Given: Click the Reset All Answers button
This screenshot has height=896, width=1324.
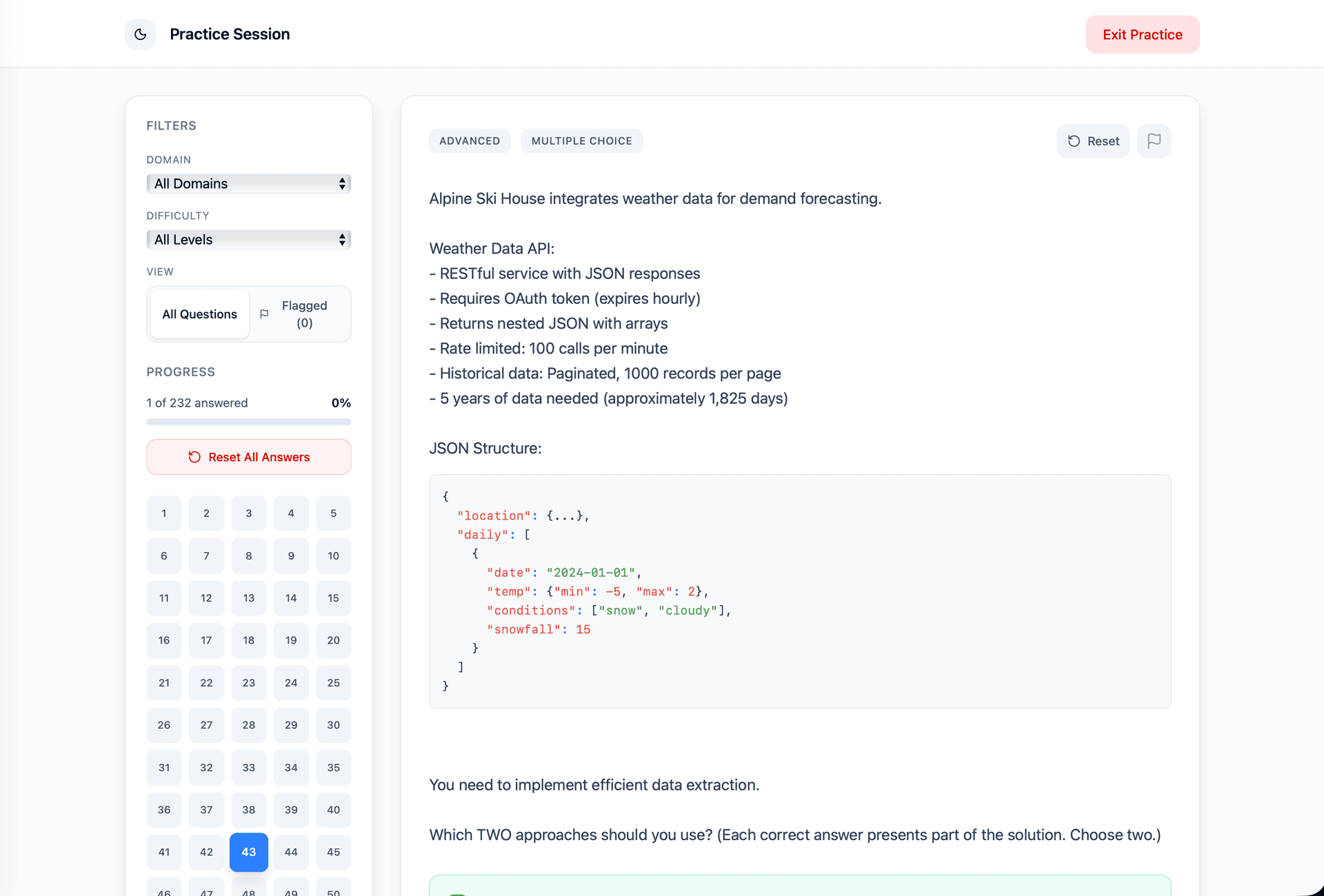Looking at the screenshot, I should [x=249, y=457].
